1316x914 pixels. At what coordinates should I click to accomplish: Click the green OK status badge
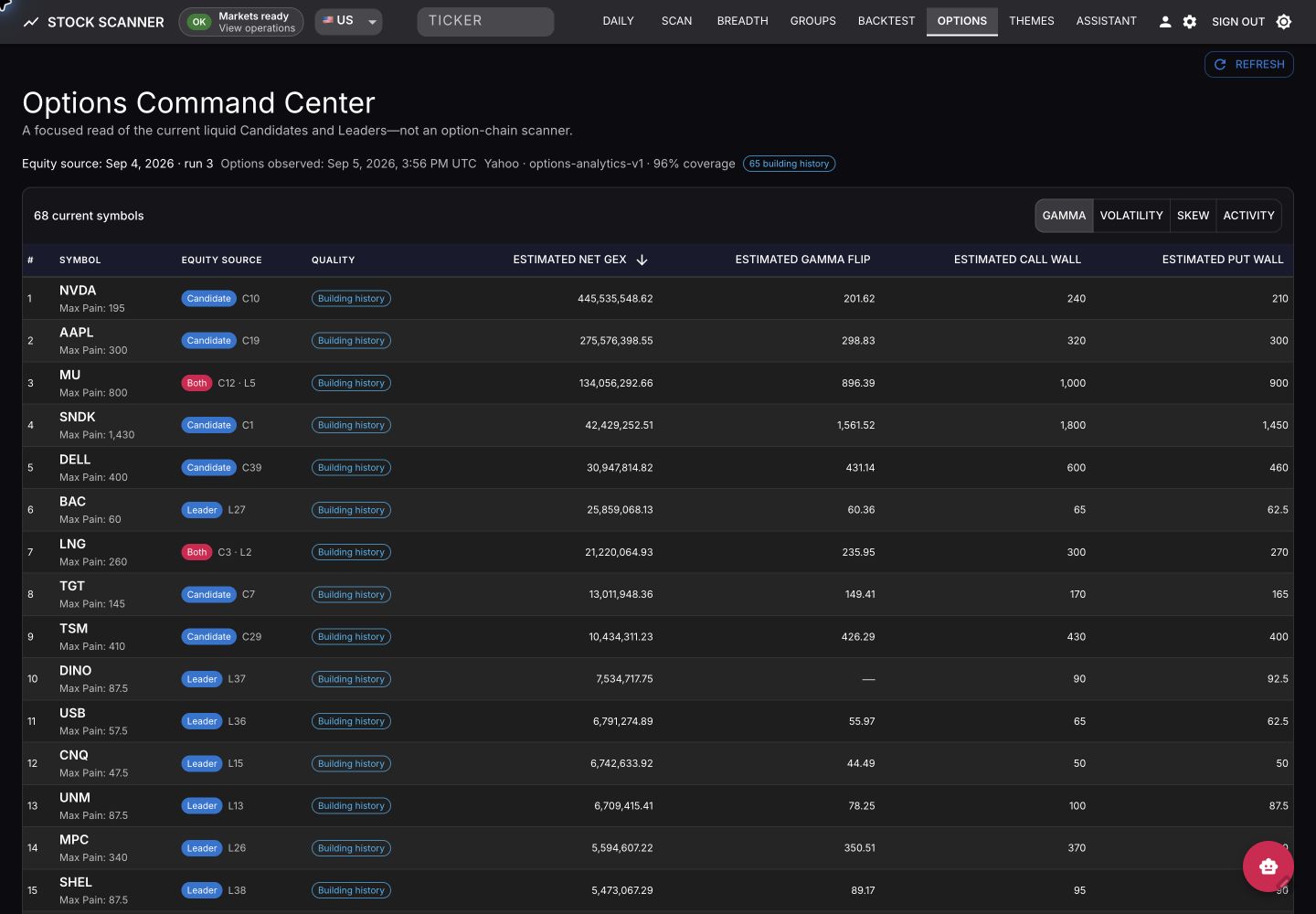tap(199, 22)
